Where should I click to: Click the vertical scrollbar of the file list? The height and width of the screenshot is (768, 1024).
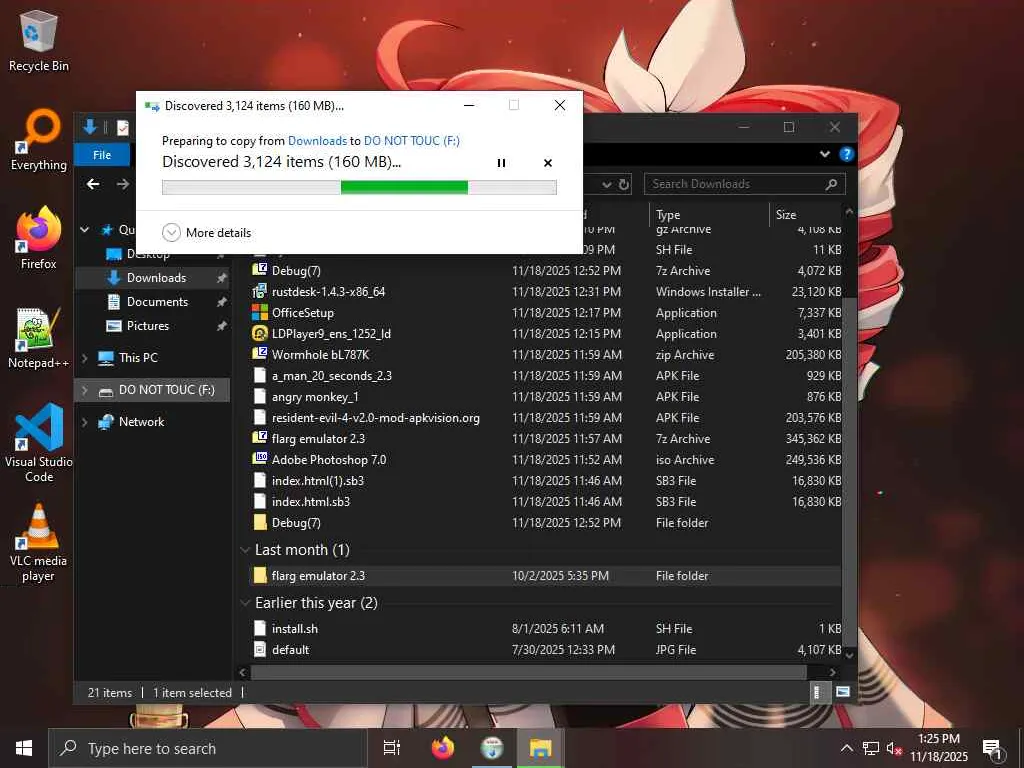pyautogui.click(x=849, y=470)
